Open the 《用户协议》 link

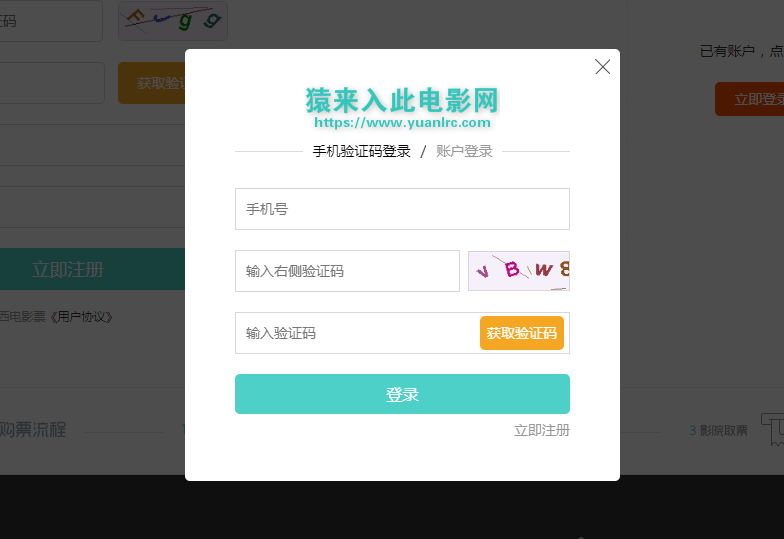[x=81, y=317]
